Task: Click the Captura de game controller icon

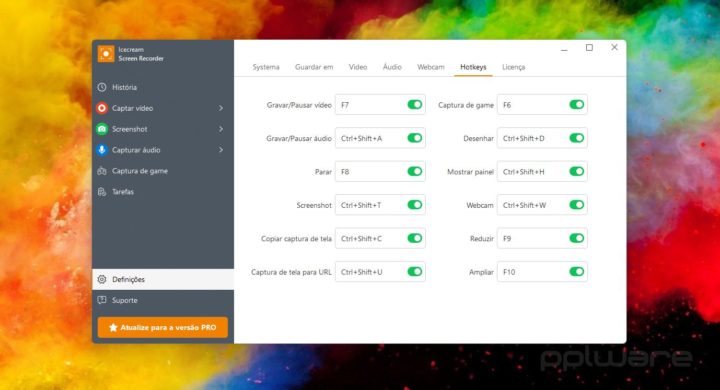Action: point(102,171)
